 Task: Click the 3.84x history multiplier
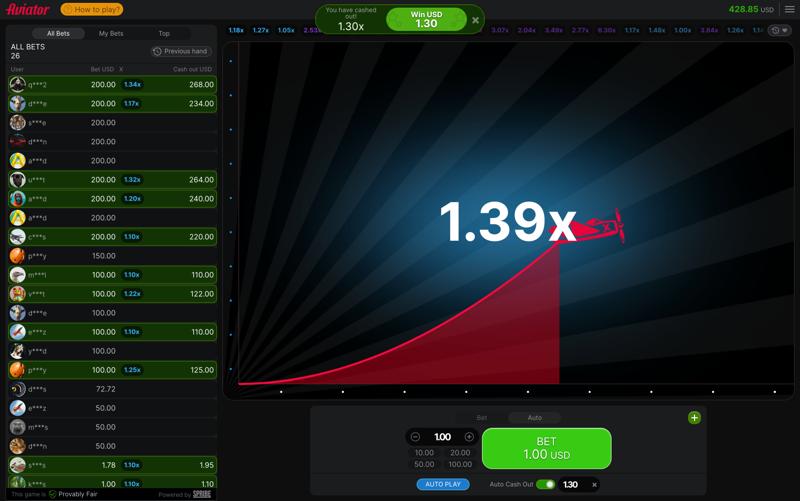pos(709,30)
